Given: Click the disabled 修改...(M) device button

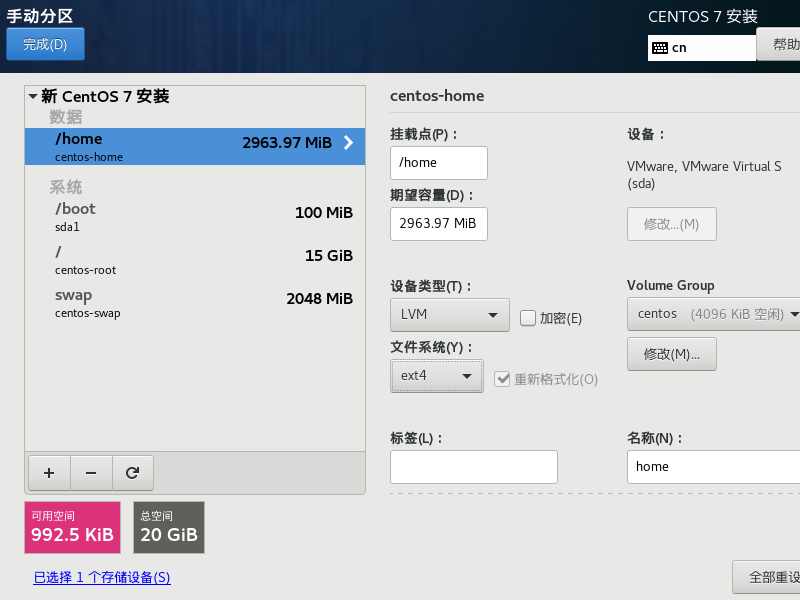Looking at the screenshot, I should click(671, 224).
